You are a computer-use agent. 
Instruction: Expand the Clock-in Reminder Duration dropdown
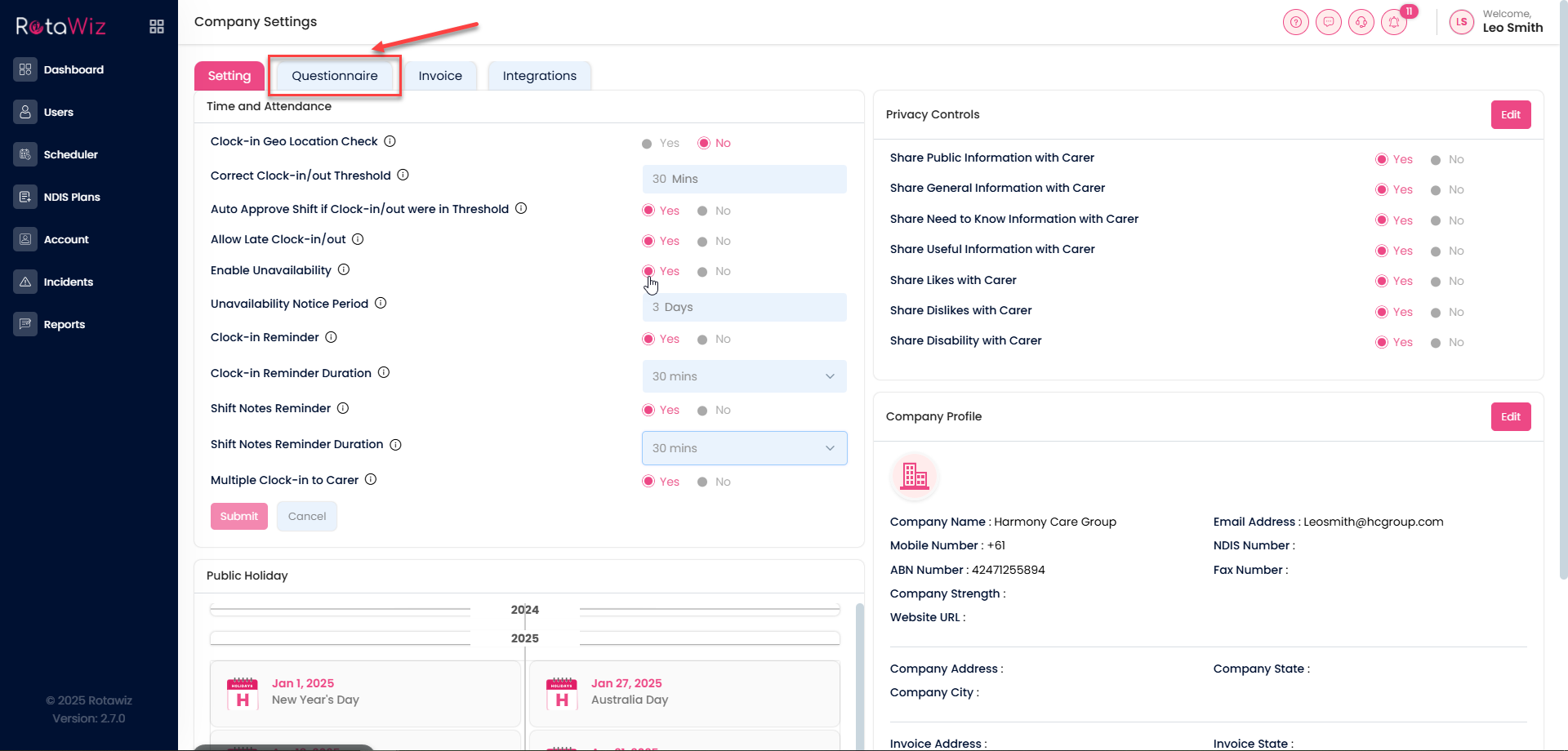coord(744,376)
